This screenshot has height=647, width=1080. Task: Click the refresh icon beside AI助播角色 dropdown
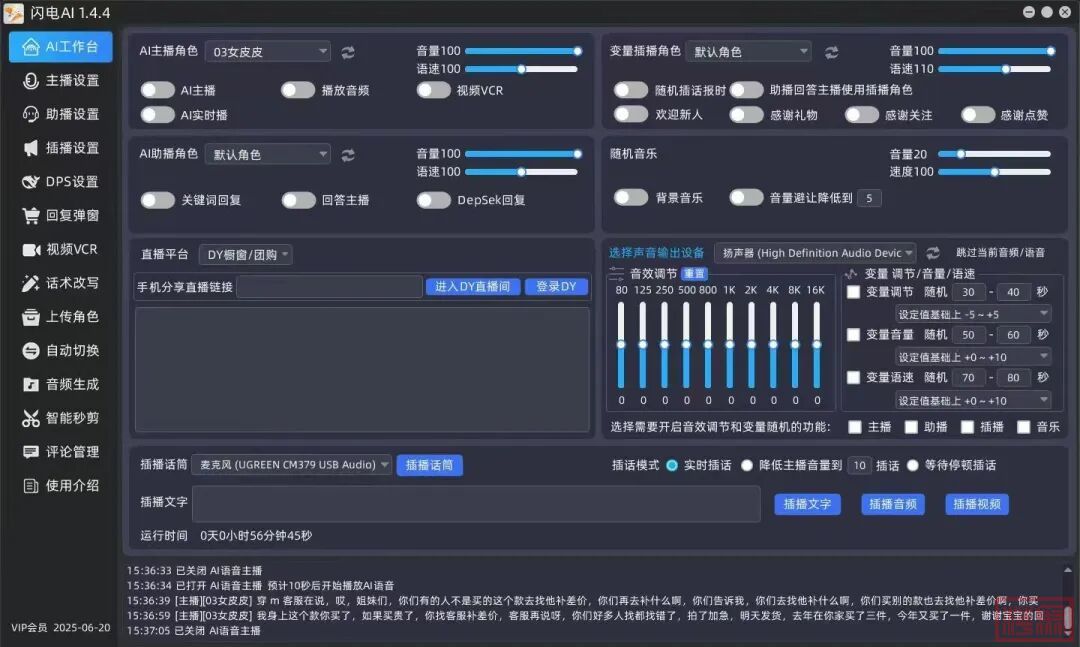[348, 155]
